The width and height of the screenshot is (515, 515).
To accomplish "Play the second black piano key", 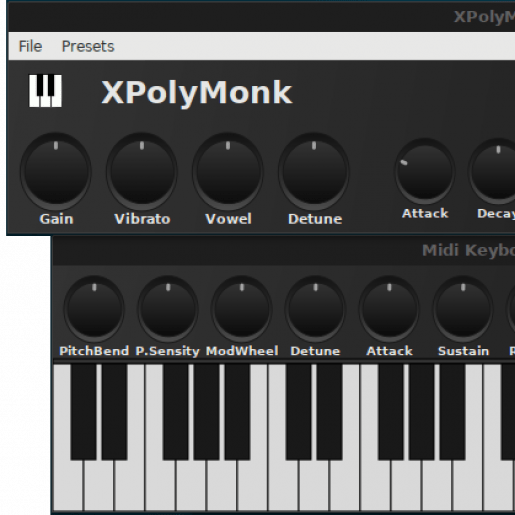I will click(114, 412).
